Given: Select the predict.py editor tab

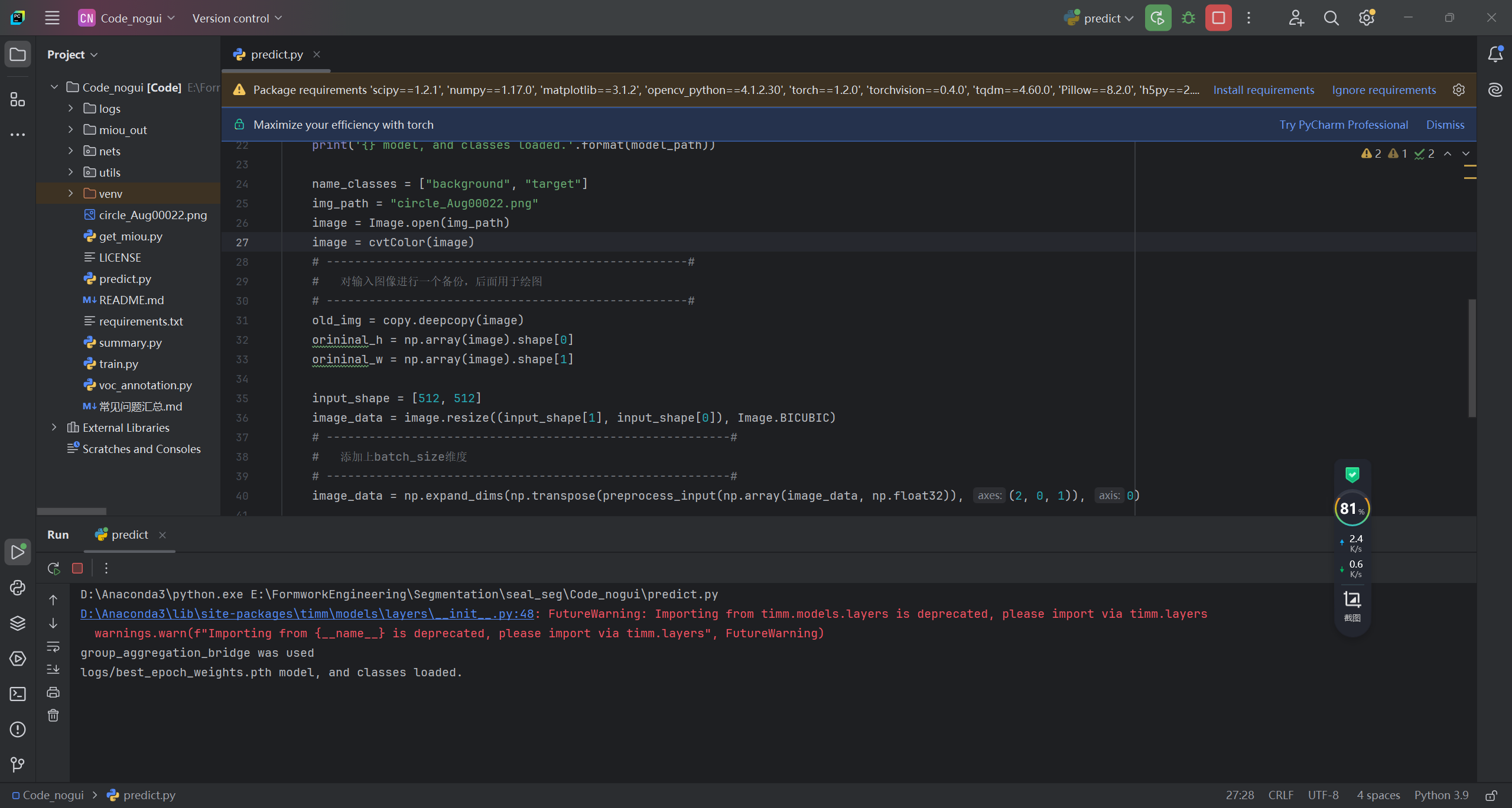Looking at the screenshot, I should pos(276,54).
